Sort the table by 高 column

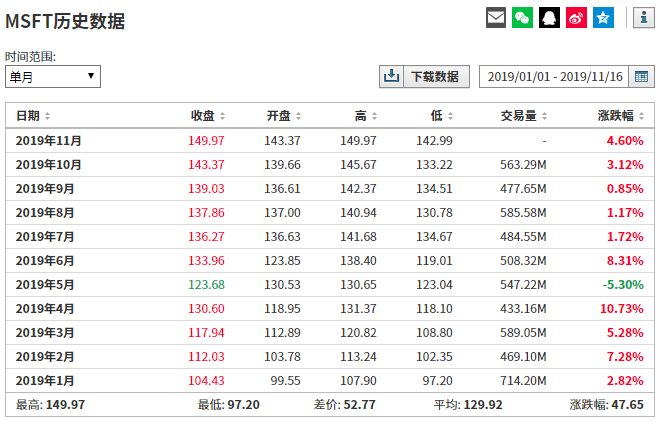point(366,116)
